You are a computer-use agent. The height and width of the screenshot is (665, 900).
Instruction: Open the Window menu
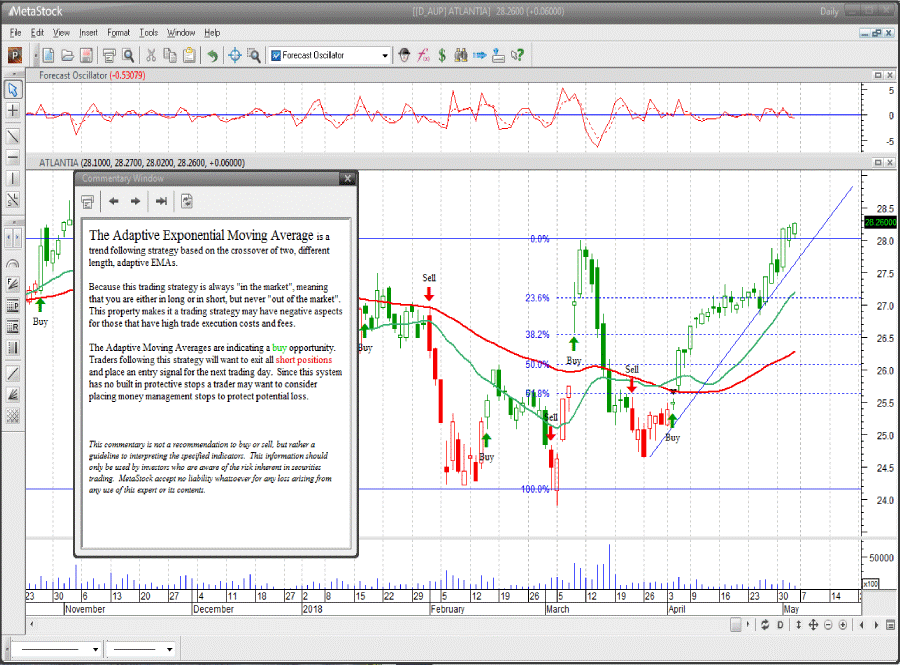(x=181, y=33)
